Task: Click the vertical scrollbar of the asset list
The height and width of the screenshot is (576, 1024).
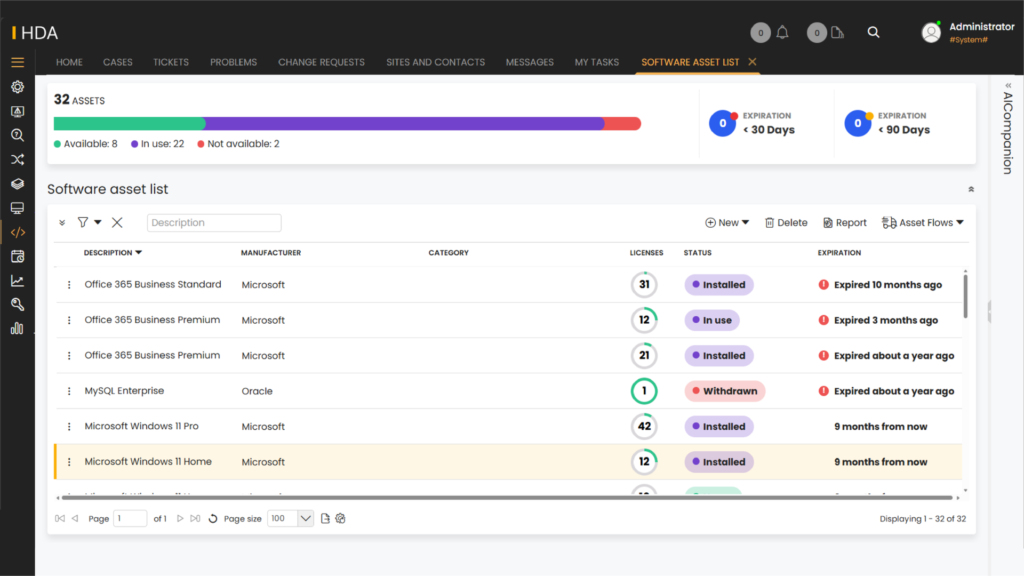Action: click(965, 297)
